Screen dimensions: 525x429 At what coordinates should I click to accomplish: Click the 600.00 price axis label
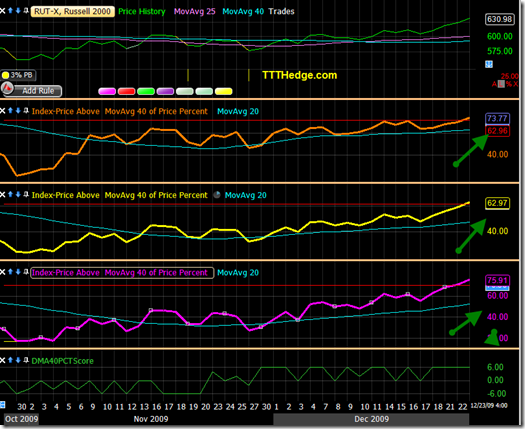pyautogui.click(x=500, y=36)
